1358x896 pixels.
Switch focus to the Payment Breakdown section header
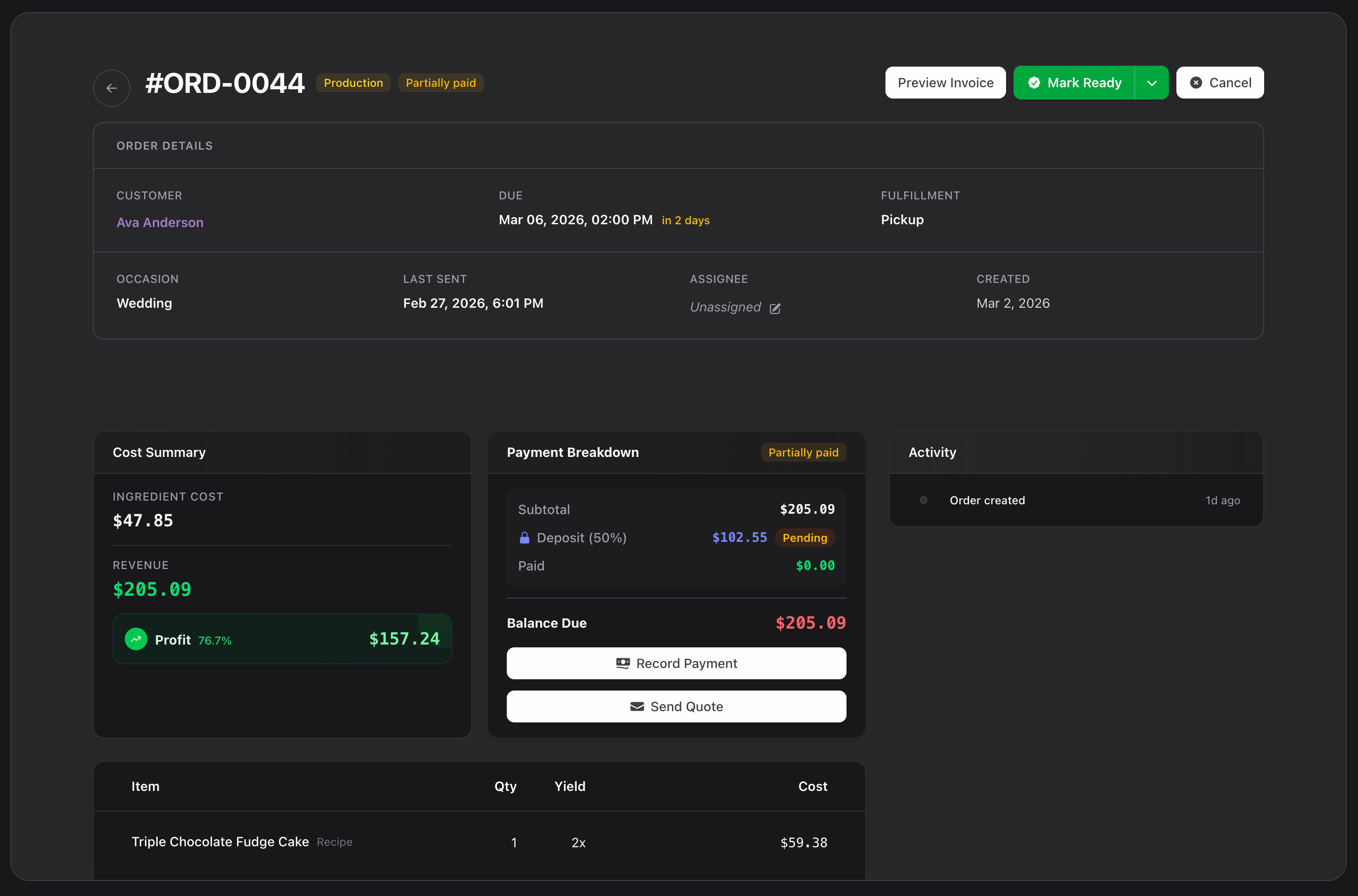[572, 452]
